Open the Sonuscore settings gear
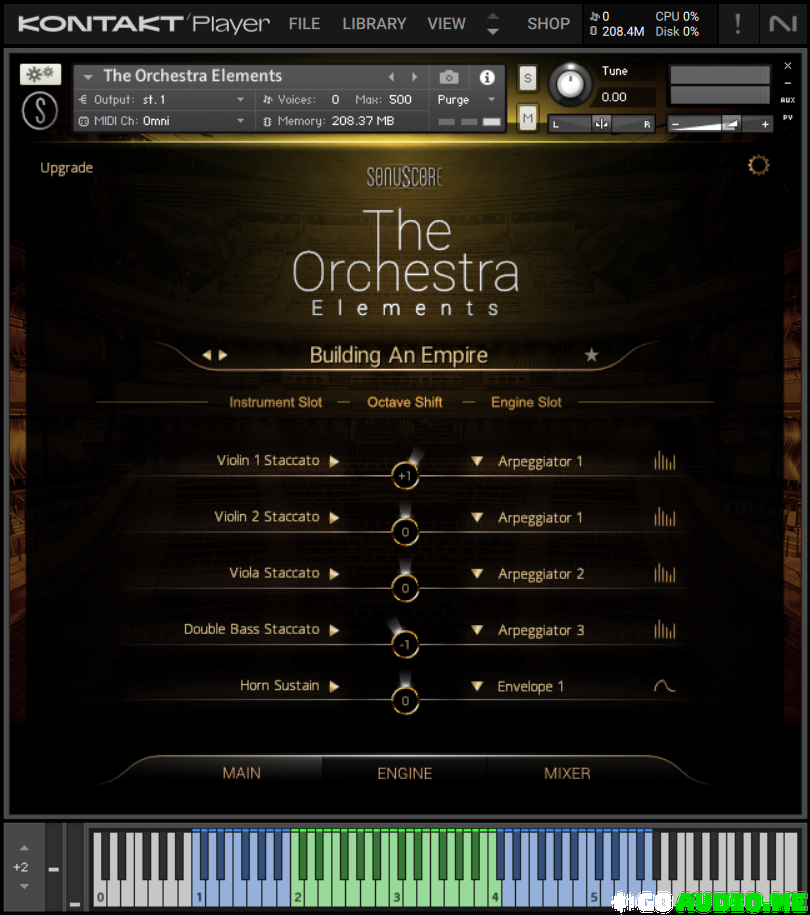The height and width of the screenshot is (915, 810). point(758,165)
